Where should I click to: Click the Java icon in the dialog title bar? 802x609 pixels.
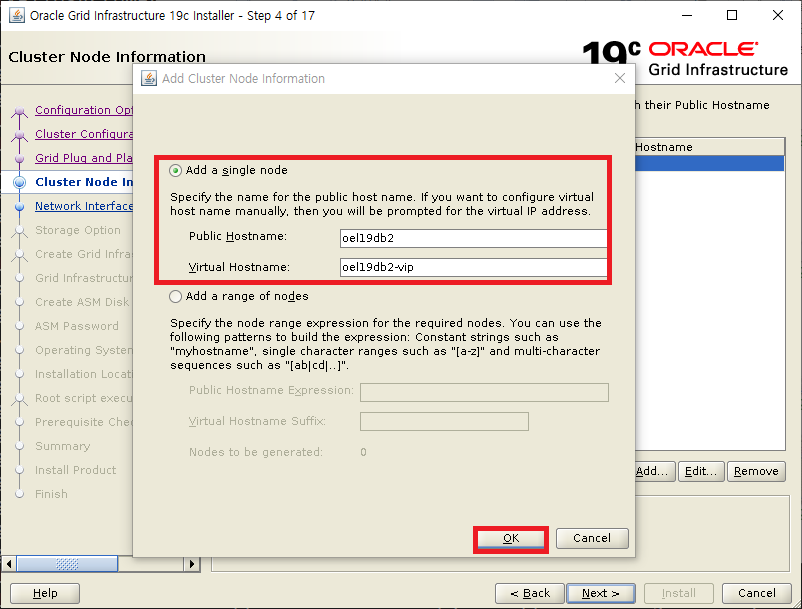(x=149, y=78)
